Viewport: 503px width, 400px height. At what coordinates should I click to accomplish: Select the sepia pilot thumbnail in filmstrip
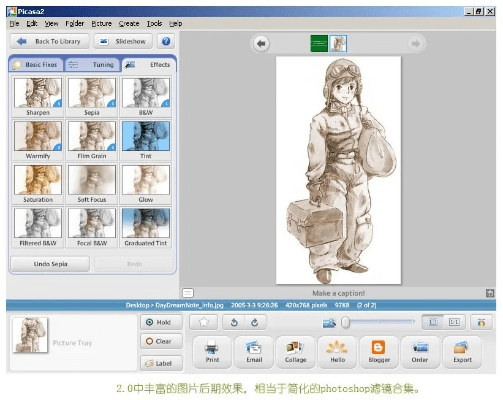[338, 43]
